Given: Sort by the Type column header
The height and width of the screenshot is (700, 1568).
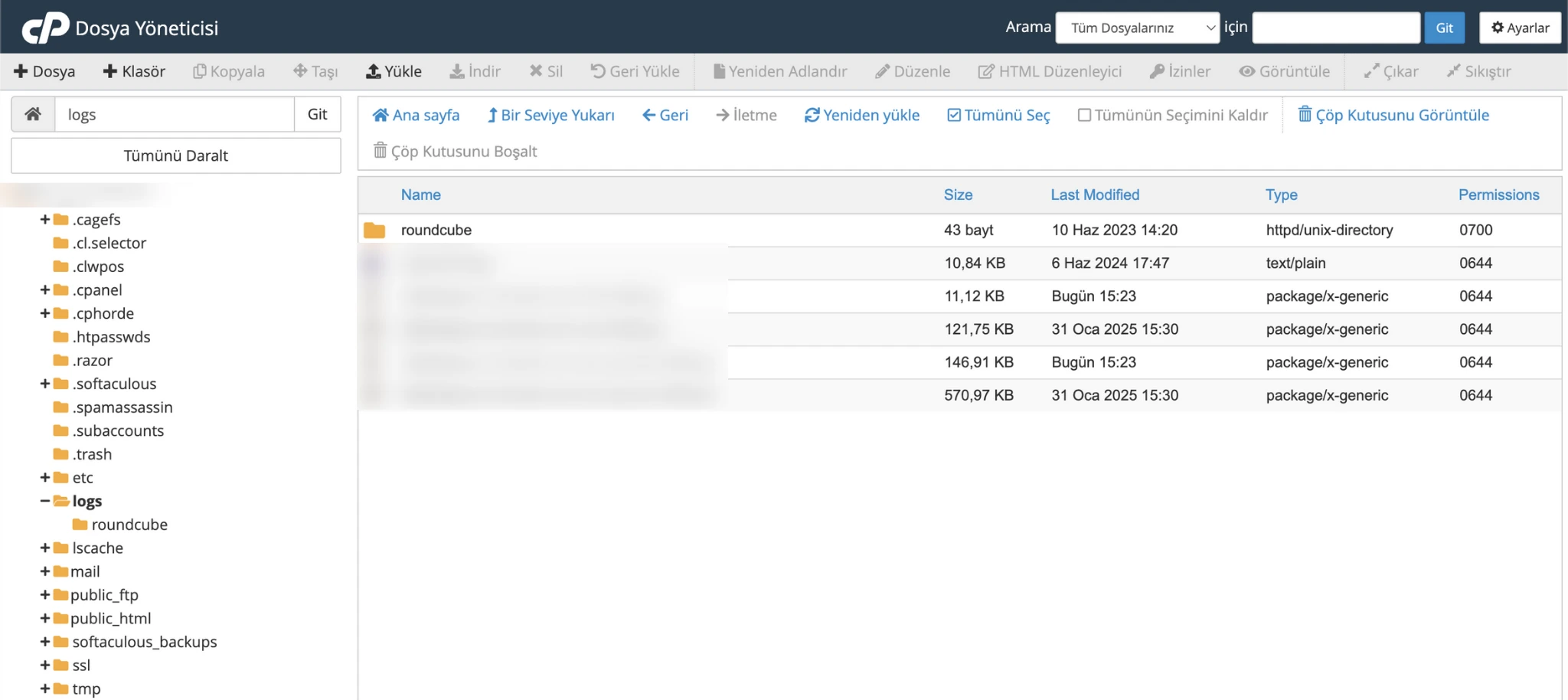Looking at the screenshot, I should 1282,195.
